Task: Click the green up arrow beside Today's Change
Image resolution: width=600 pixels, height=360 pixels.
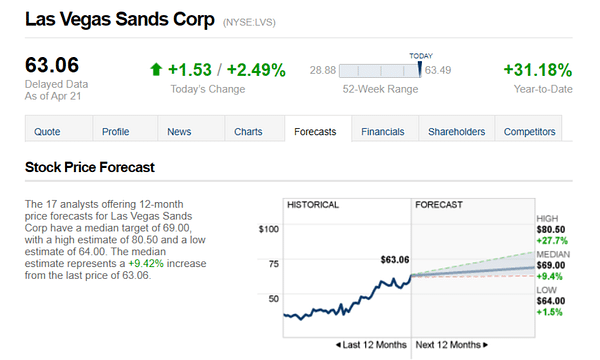Action: [156, 70]
